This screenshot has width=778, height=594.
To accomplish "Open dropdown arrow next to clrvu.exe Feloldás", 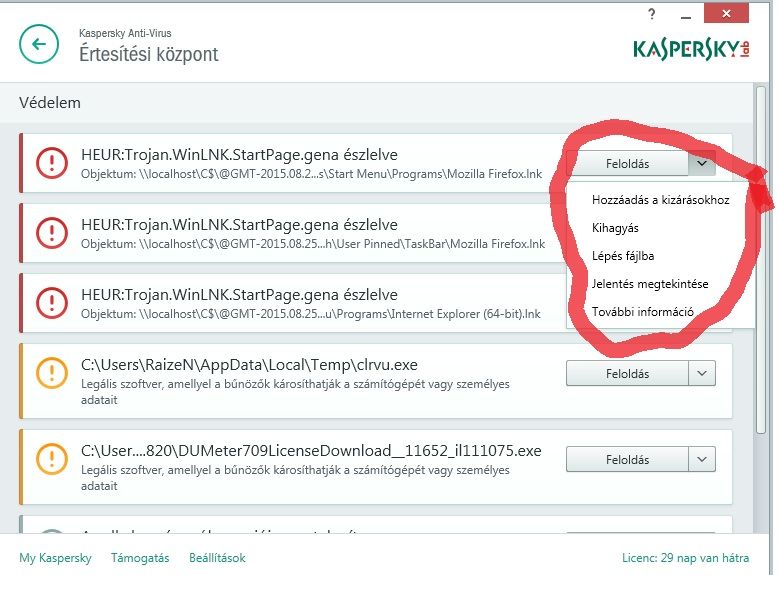I will 702,373.
